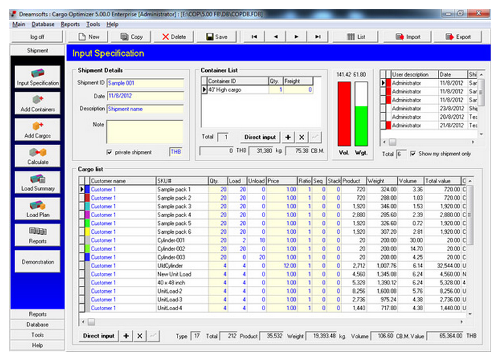Remove container with the X button
Viewport: 500px width, 362px height.
[x=301, y=137]
